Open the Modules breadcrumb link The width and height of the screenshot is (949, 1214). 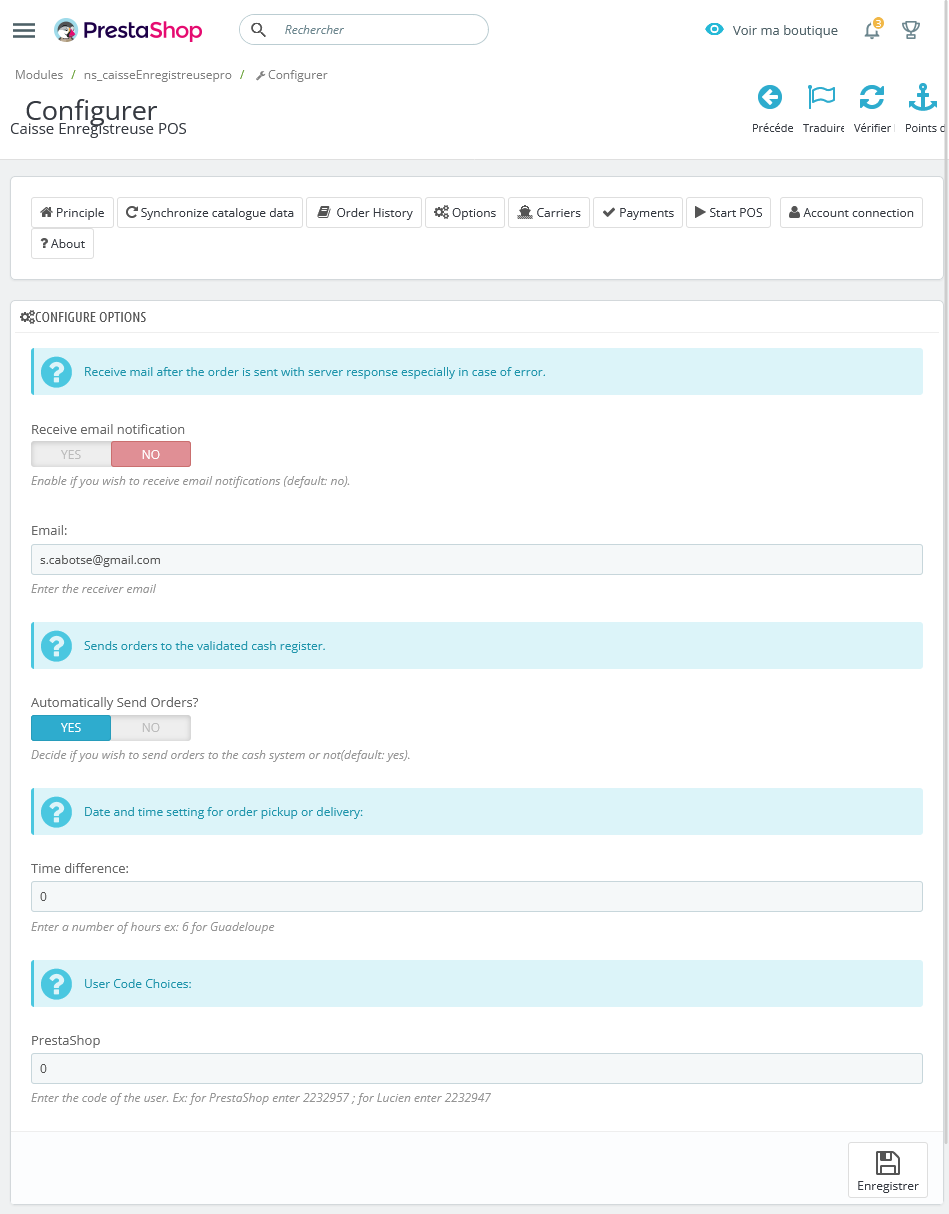click(38, 74)
